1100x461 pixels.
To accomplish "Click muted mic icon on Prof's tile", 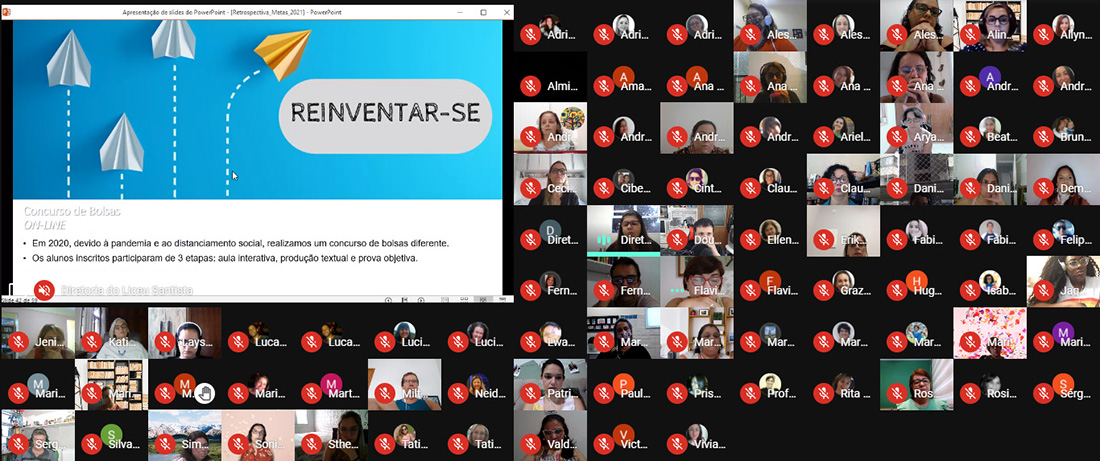I will click(750, 393).
